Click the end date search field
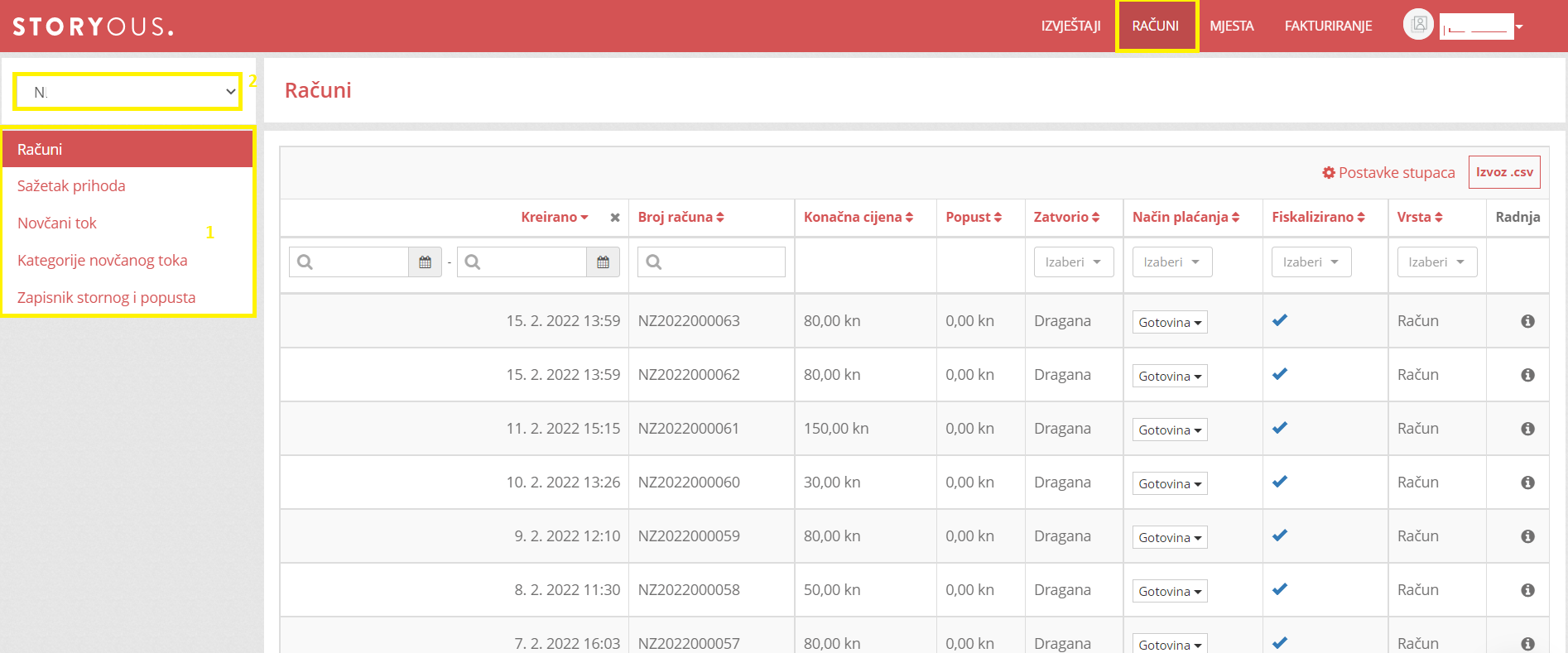Image resolution: width=1568 pixels, height=653 pixels. [x=522, y=262]
